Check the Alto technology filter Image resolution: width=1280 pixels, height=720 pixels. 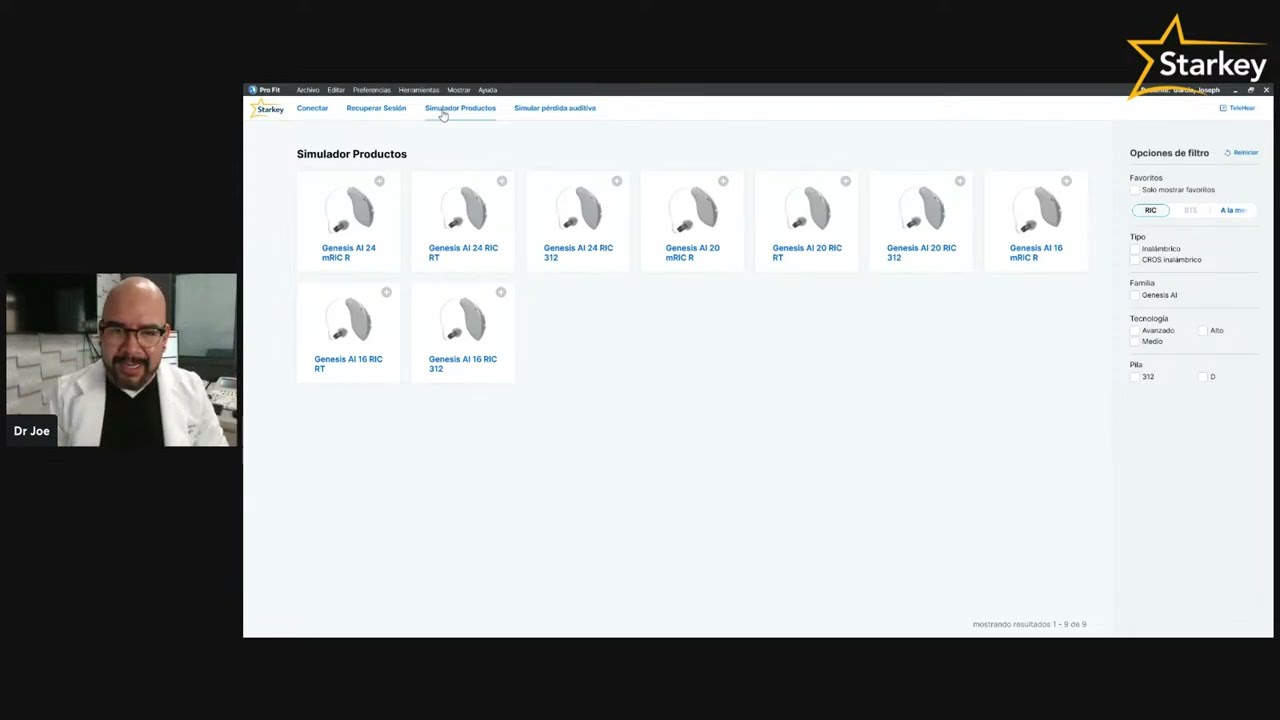[1203, 330]
